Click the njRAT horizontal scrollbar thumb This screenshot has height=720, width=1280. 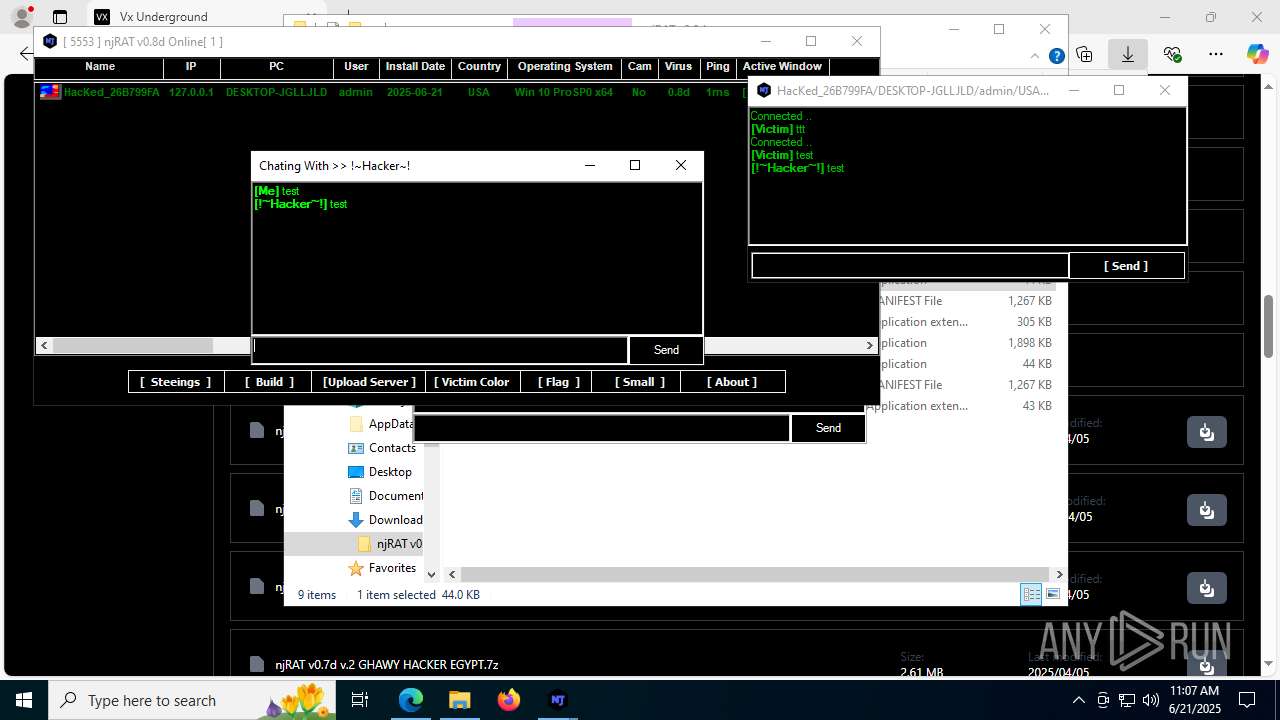[132, 345]
